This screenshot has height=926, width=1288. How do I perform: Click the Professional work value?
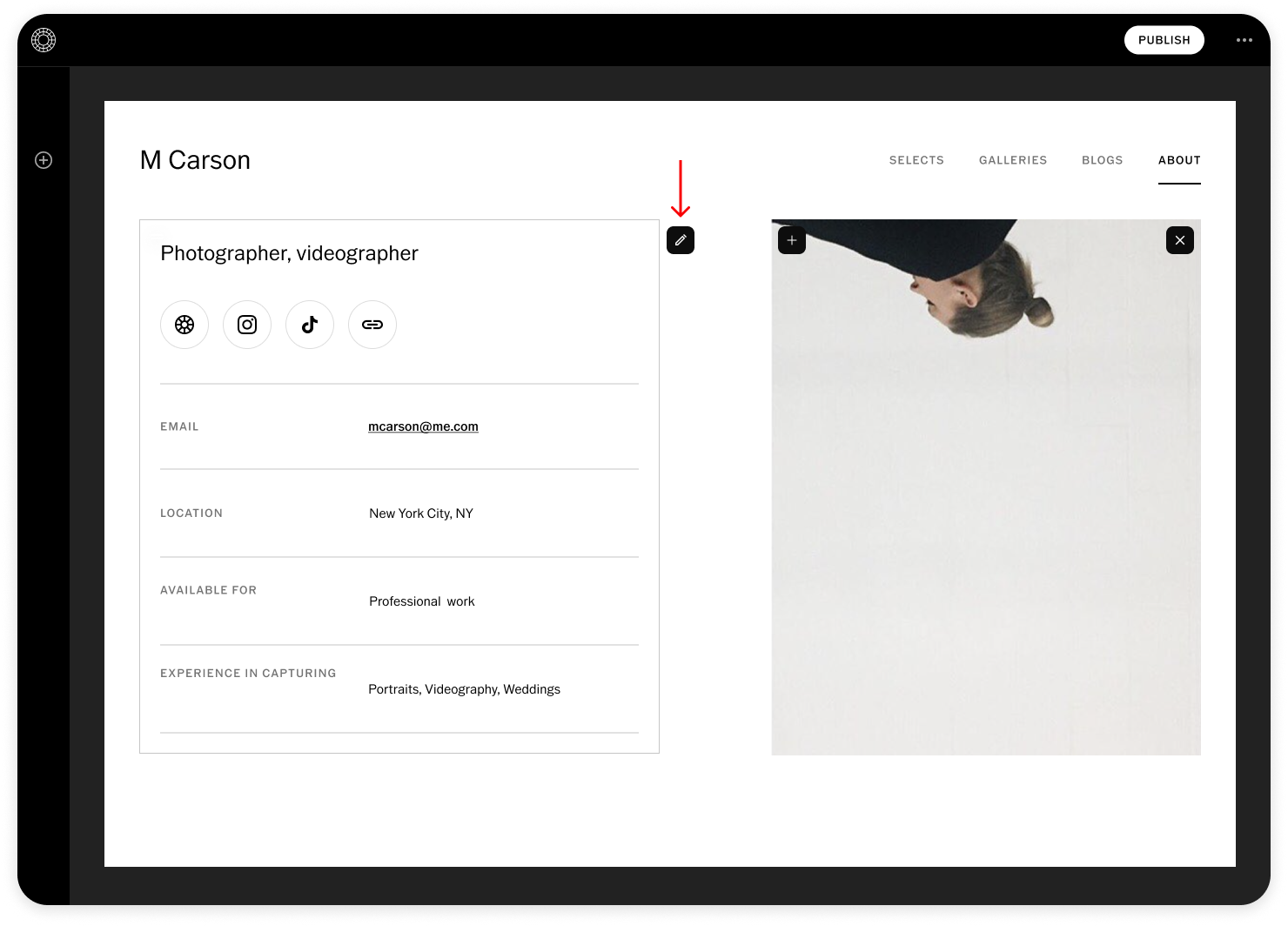coord(422,601)
